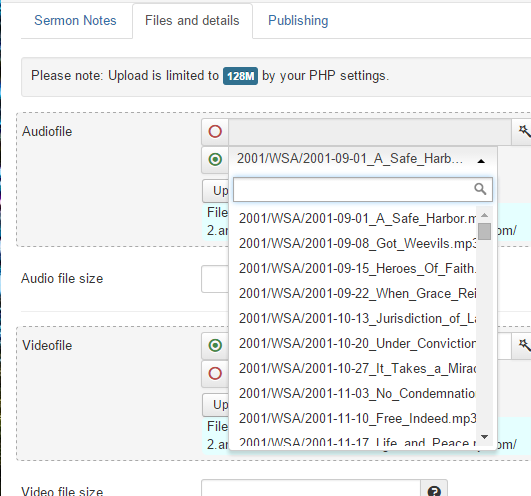Click the magnifier icon in dropdown search box
The width and height of the screenshot is (531, 496).
[480, 189]
